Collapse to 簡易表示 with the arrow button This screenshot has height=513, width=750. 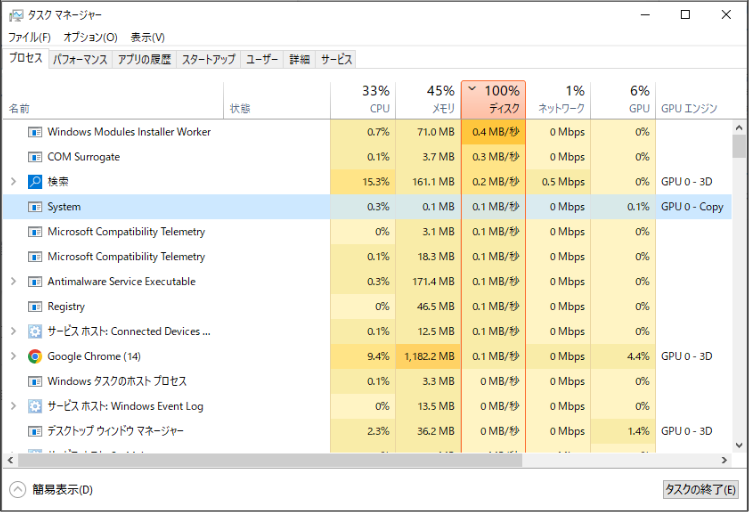17,490
